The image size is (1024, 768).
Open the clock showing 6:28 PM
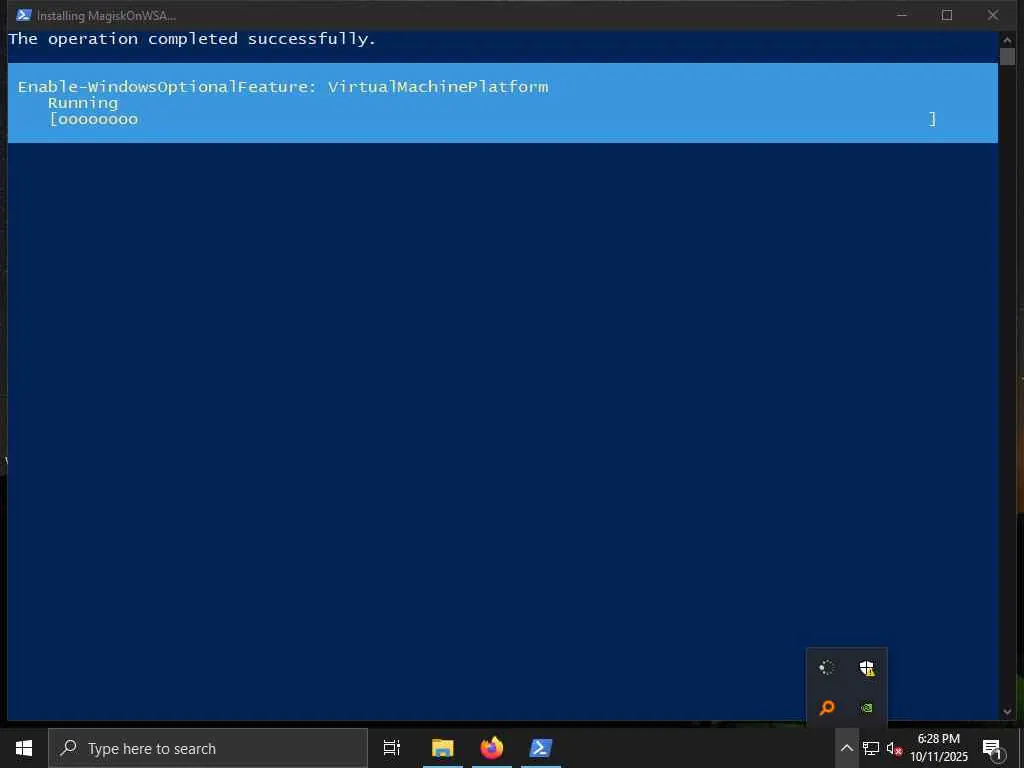coord(939,748)
